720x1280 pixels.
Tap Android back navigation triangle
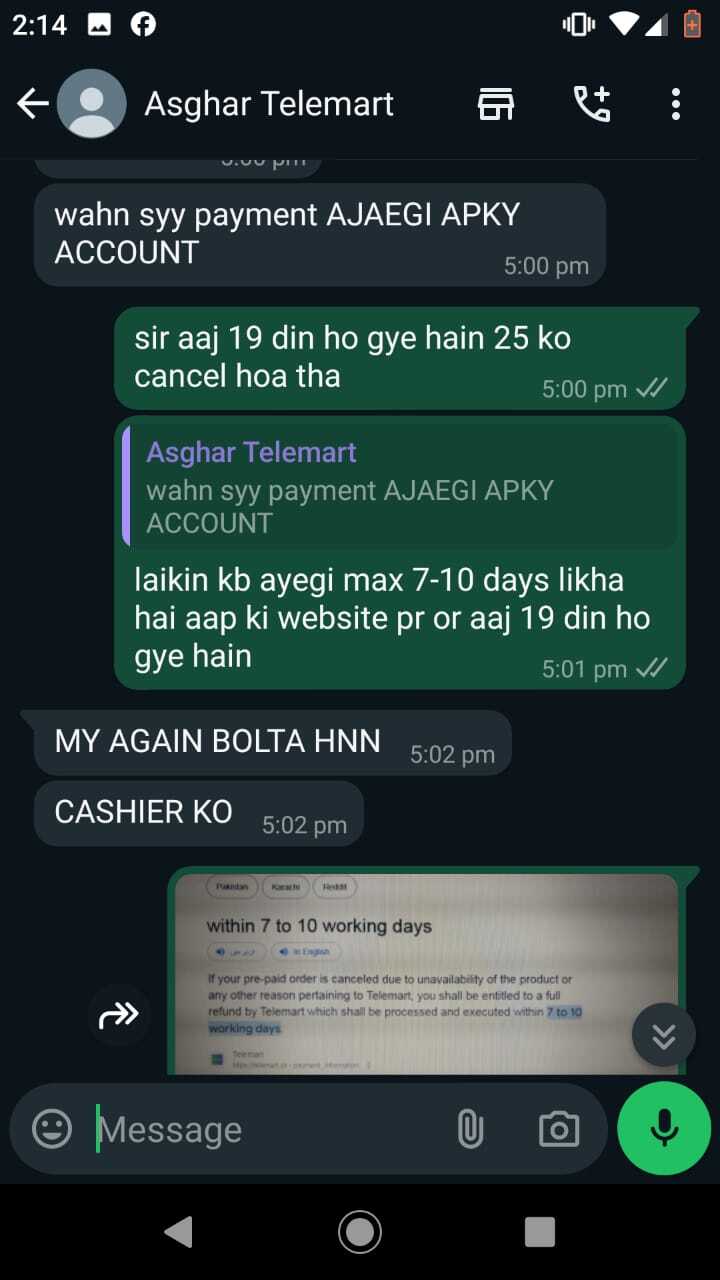coord(179,1232)
